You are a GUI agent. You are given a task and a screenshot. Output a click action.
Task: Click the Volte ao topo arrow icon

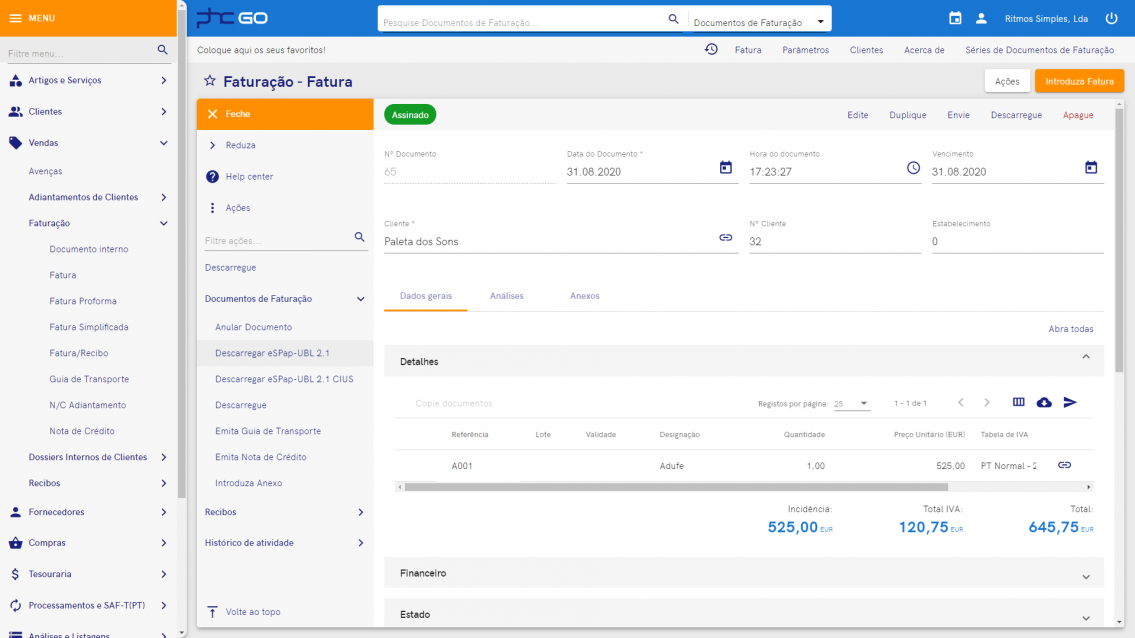[212, 612]
